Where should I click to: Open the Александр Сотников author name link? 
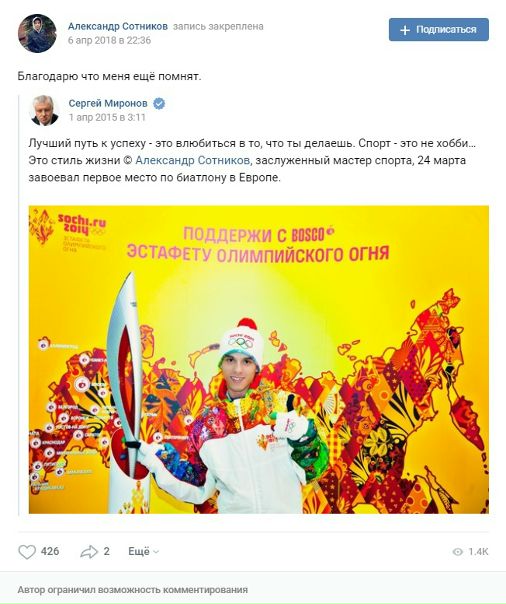pos(118,26)
